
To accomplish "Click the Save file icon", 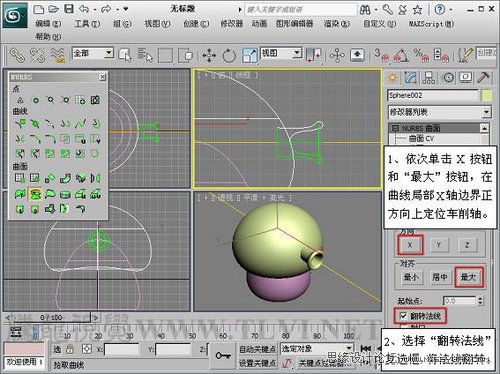I will tap(69, 9).
